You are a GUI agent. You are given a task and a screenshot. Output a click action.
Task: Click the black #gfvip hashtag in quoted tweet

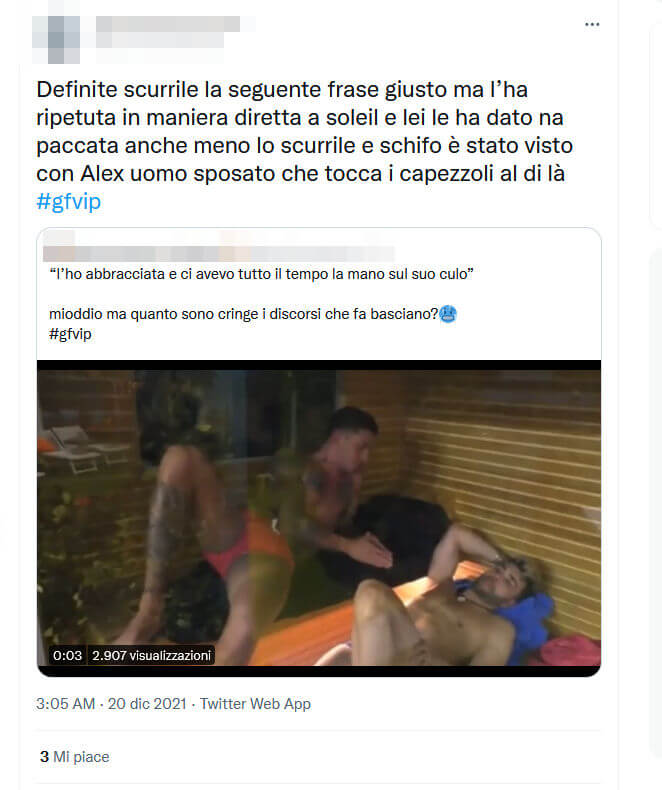(70, 334)
